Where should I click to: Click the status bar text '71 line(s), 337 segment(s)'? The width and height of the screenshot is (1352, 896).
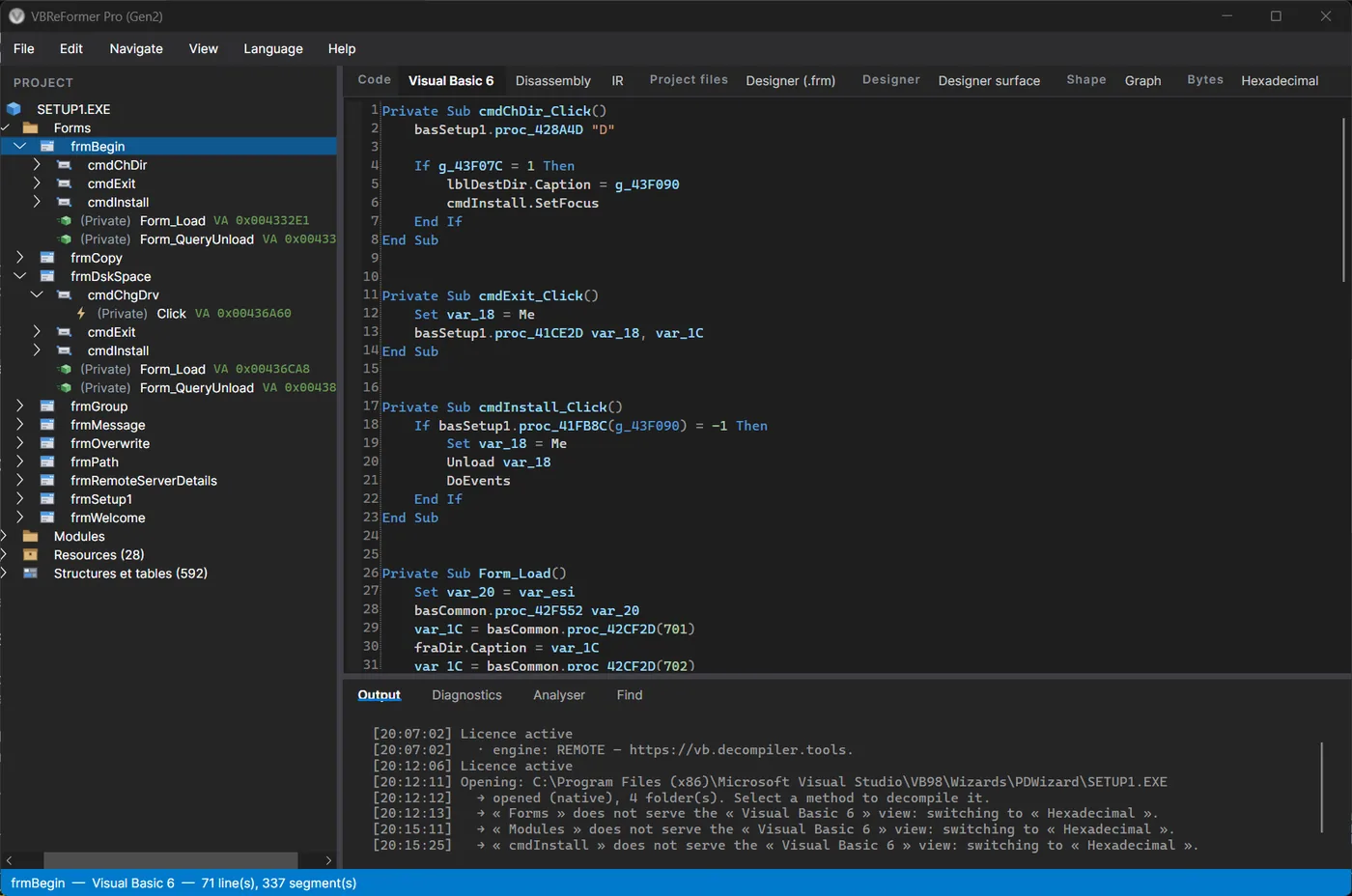click(x=279, y=883)
